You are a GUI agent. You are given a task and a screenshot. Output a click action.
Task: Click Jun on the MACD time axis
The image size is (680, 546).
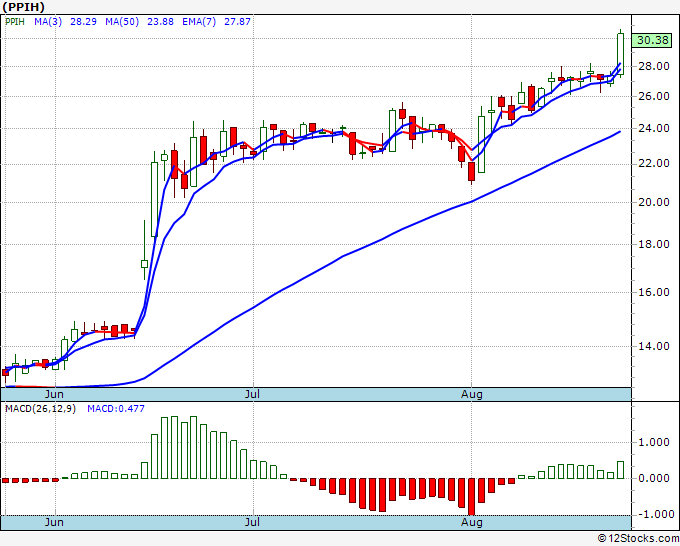(x=54, y=522)
